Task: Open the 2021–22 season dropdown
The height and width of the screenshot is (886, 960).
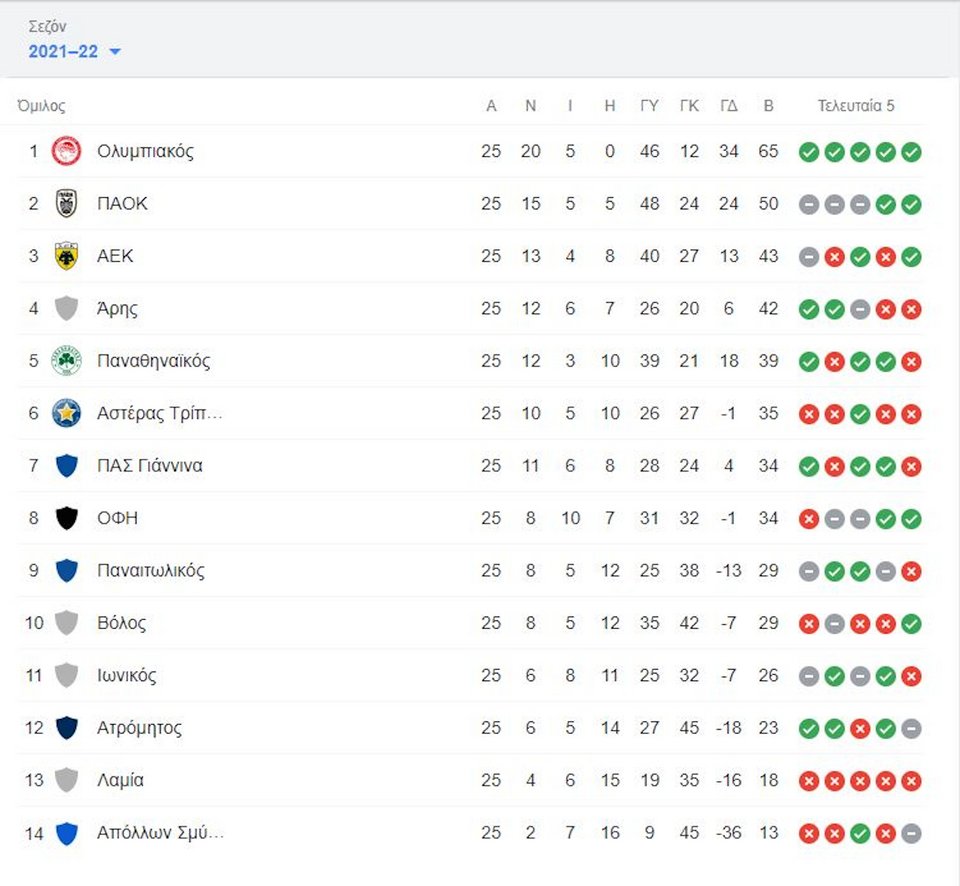Action: point(74,51)
